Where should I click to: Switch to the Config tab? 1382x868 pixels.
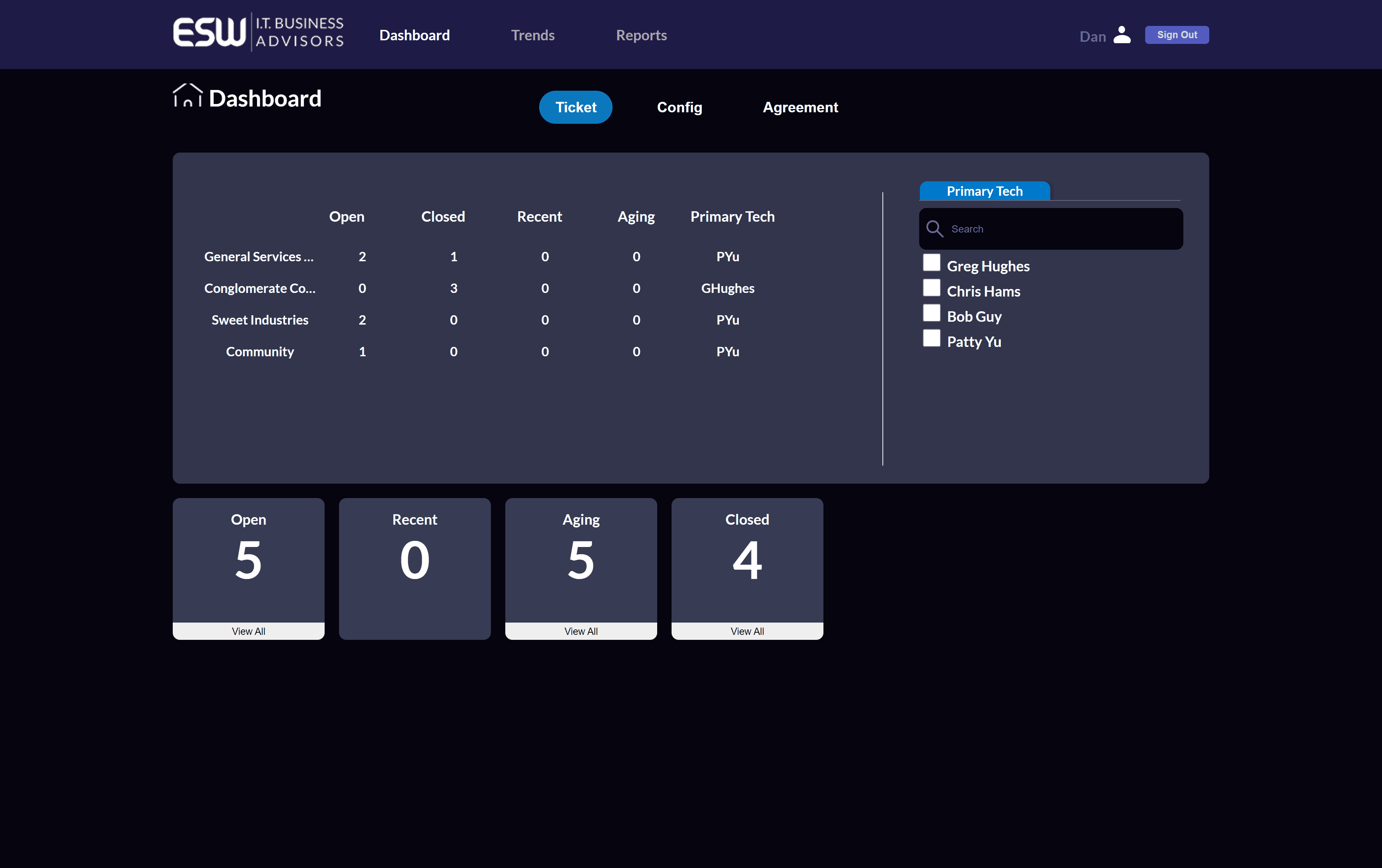coord(679,107)
